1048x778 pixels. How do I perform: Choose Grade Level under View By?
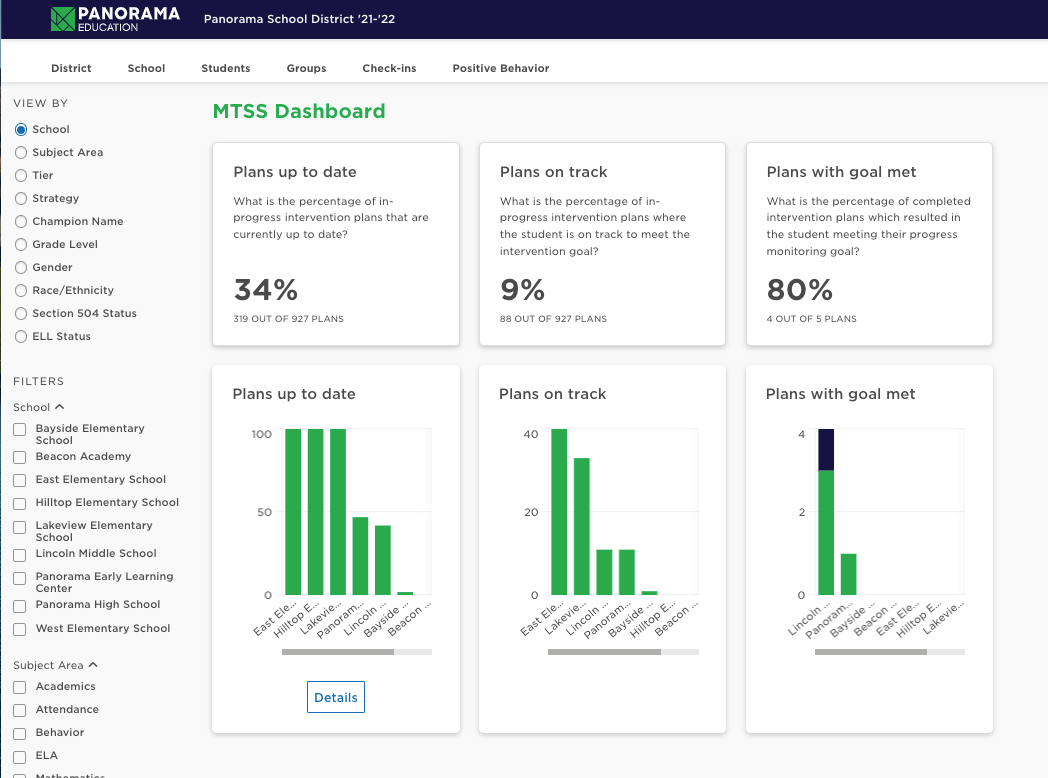point(21,244)
